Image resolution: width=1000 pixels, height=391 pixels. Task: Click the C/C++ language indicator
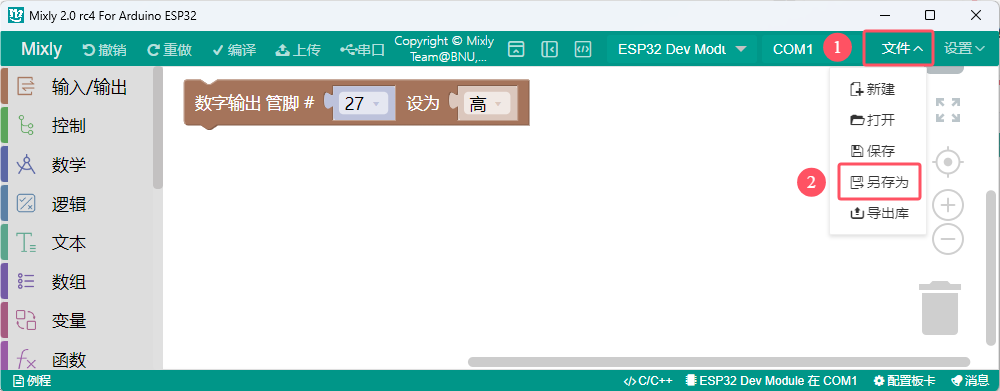click(x=647, y=381)
